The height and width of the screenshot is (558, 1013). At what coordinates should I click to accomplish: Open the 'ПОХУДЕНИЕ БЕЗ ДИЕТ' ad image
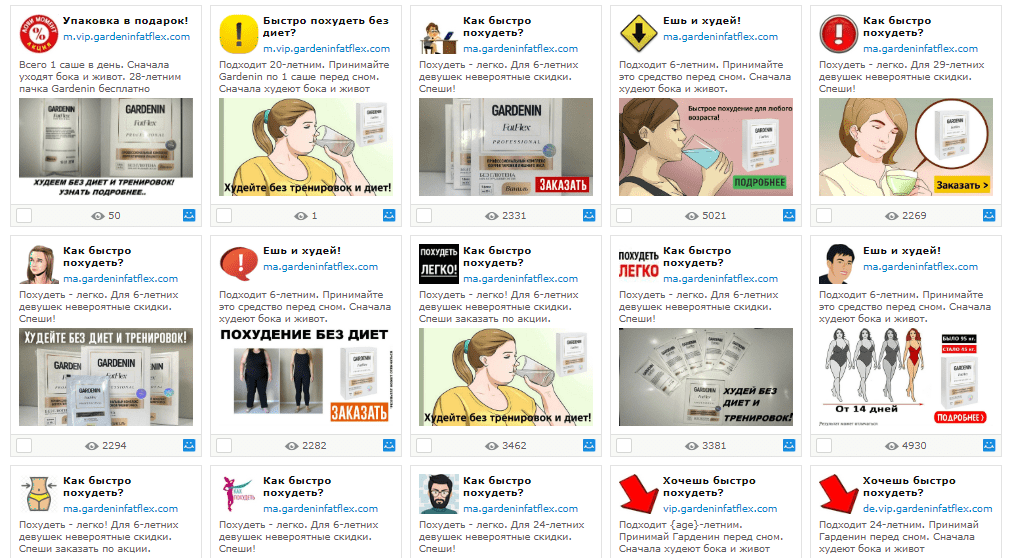(304, 377)
